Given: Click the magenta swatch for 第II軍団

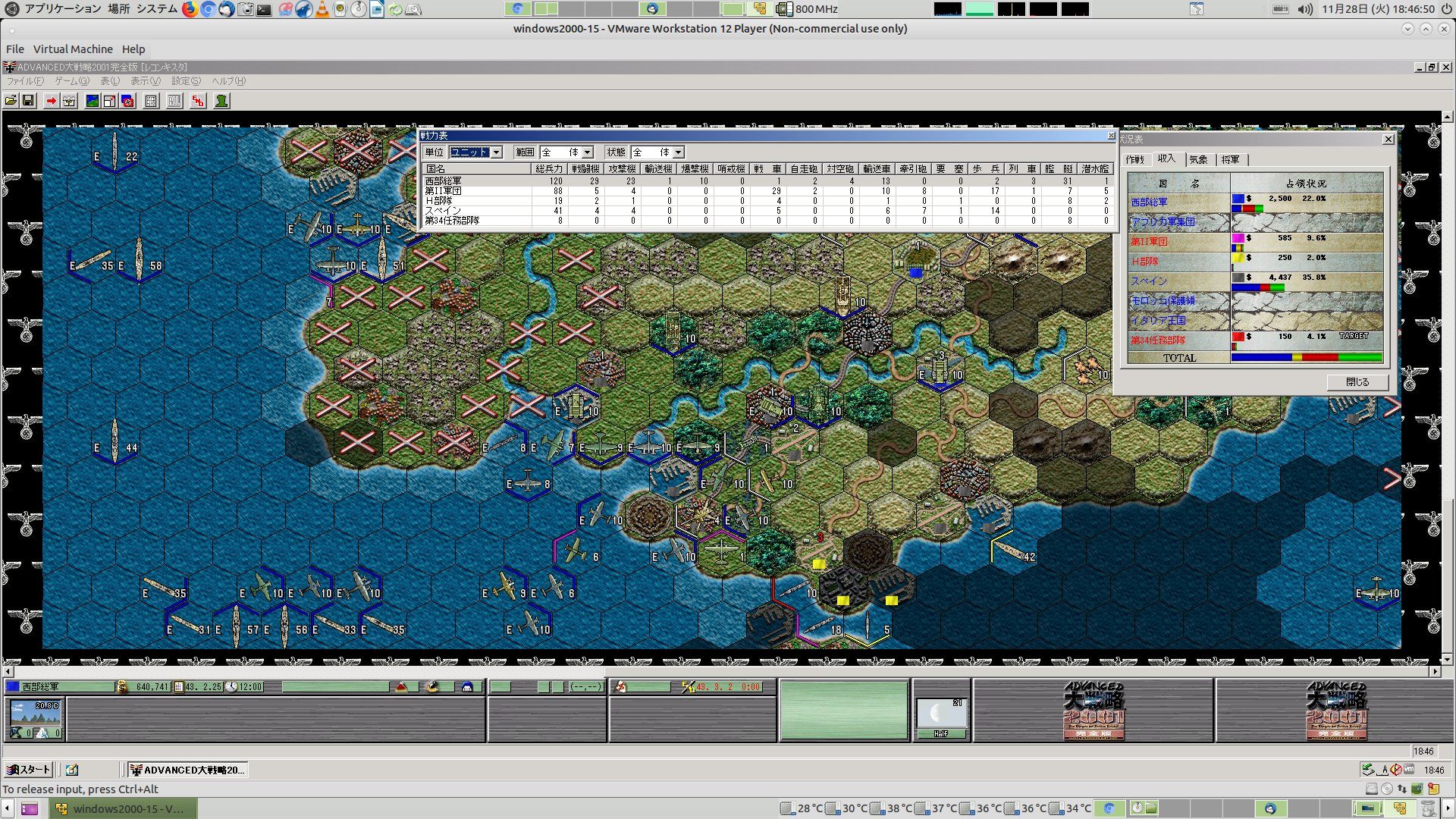Looking at the screenshot, I should 1238,238.
